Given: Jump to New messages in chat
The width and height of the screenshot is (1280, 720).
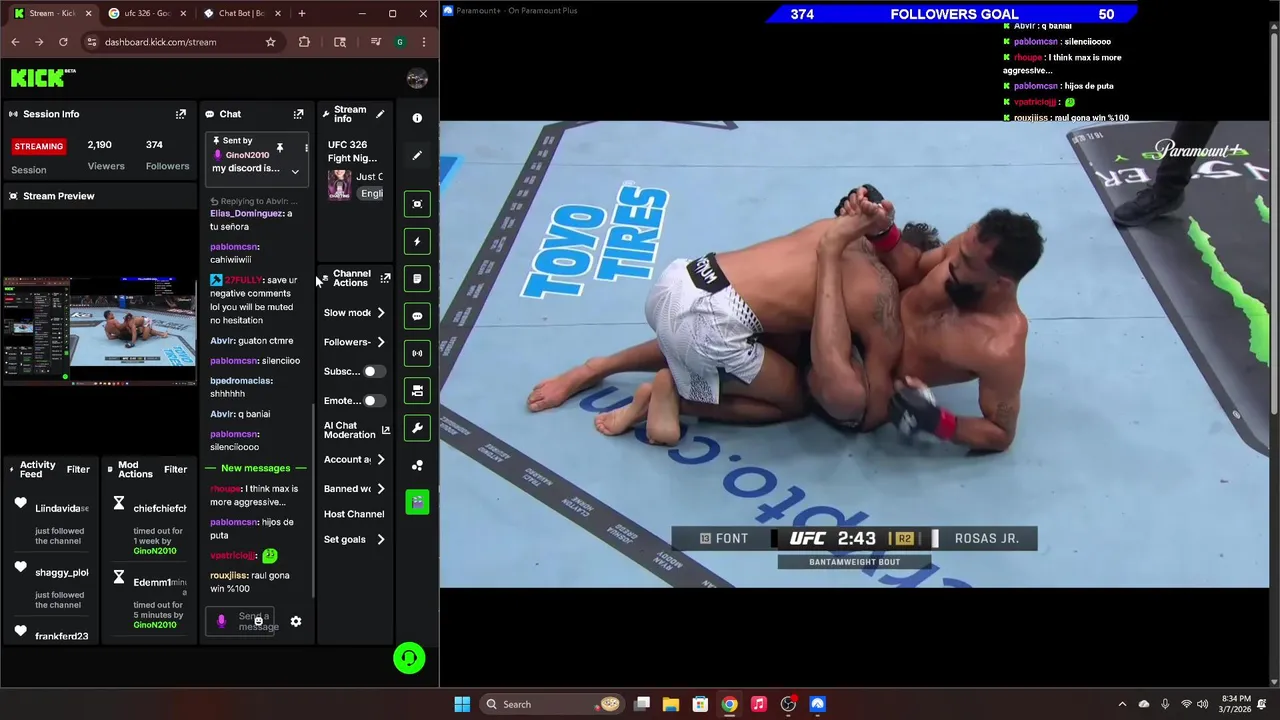Looking at the screenshot, I should [x=256, y=468].
